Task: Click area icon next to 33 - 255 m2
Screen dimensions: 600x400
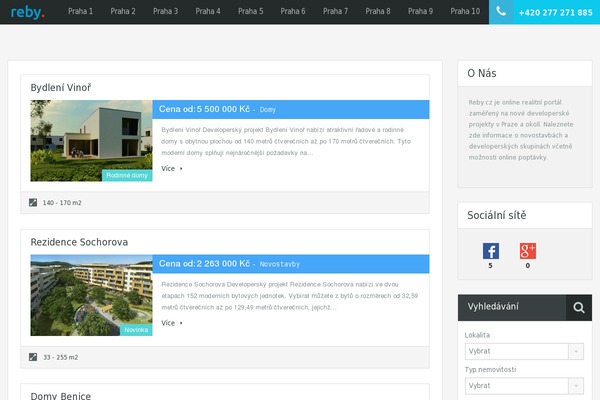Action: [x=33, y=357]
